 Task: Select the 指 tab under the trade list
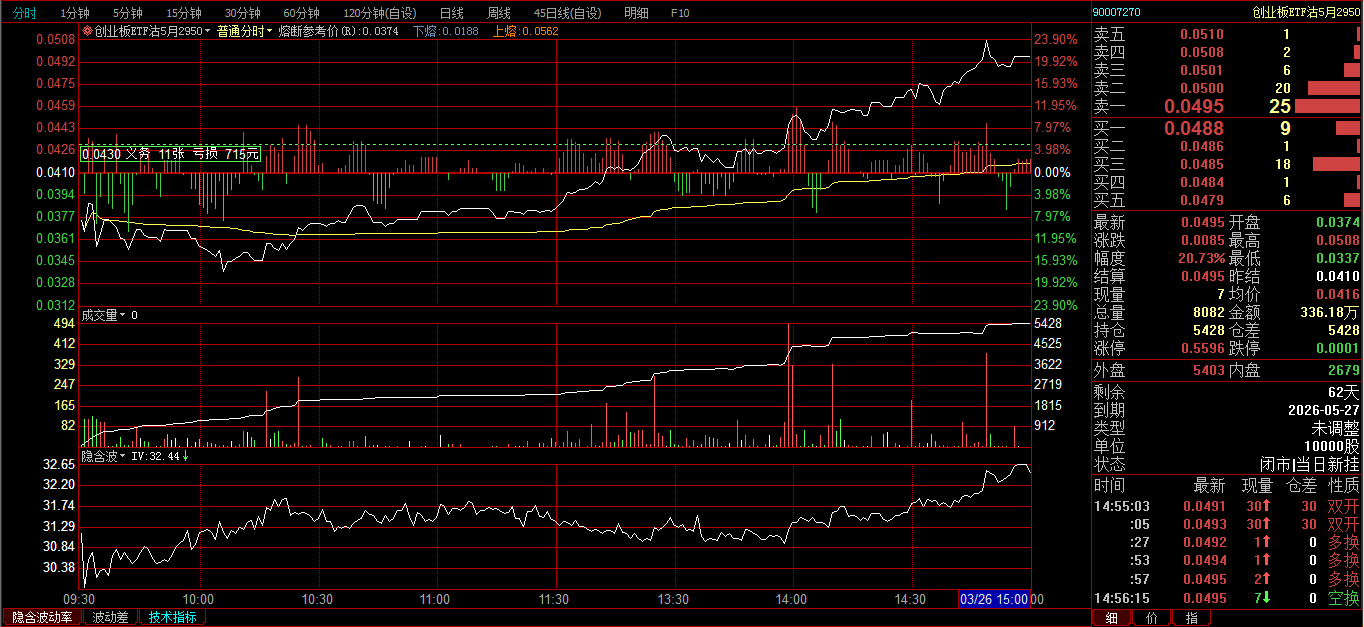pos(1191,618)
